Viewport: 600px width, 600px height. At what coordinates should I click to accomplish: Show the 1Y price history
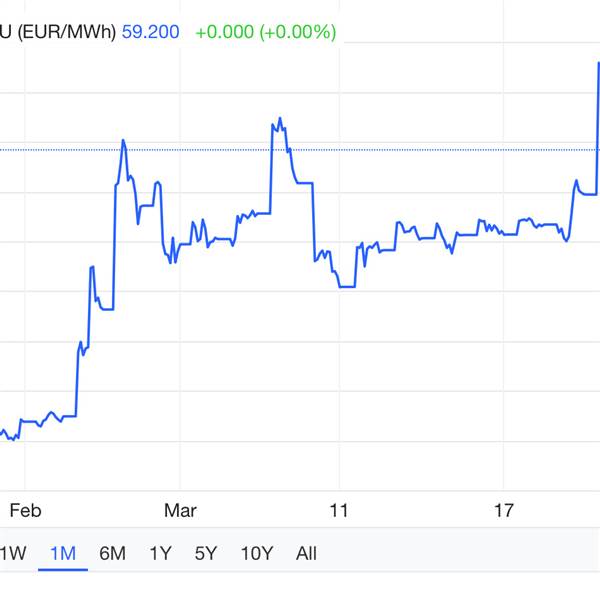(160, 553)
